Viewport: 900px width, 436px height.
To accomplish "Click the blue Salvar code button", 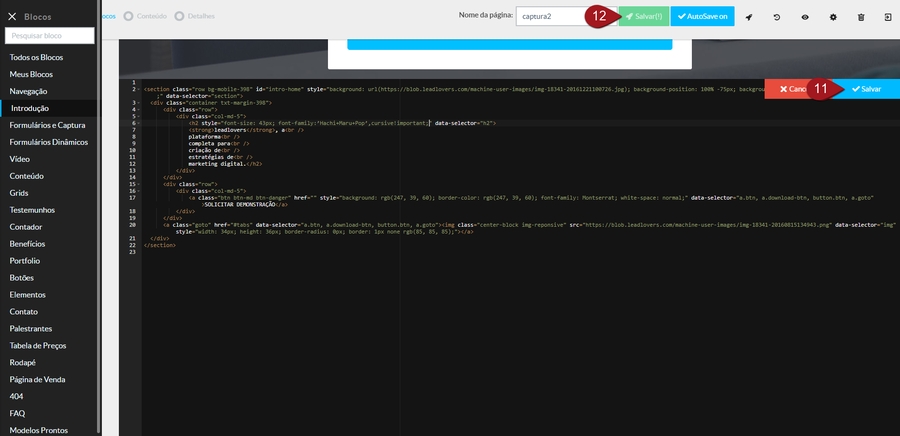I will tap(868, 89).
